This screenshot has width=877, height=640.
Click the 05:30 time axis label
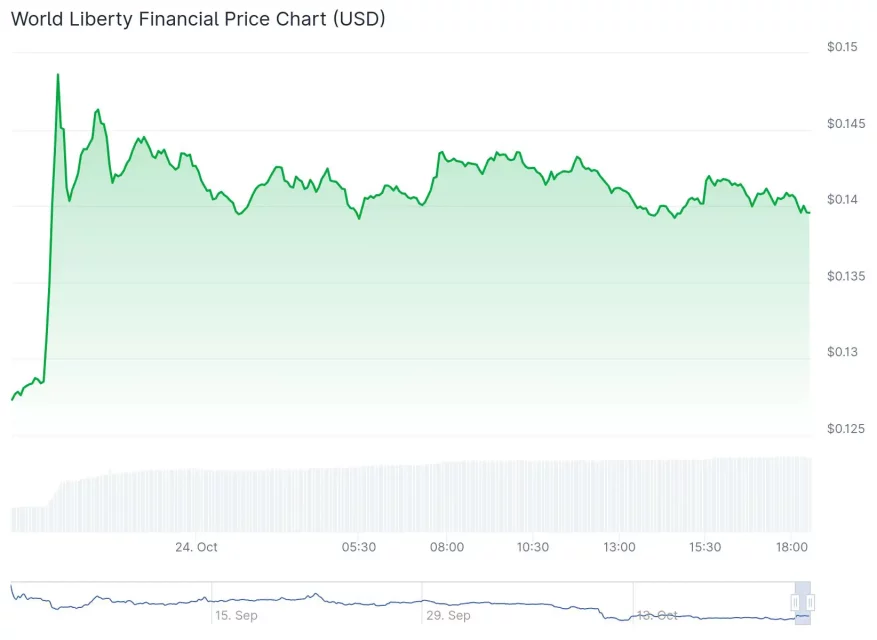tap(359, 547)
